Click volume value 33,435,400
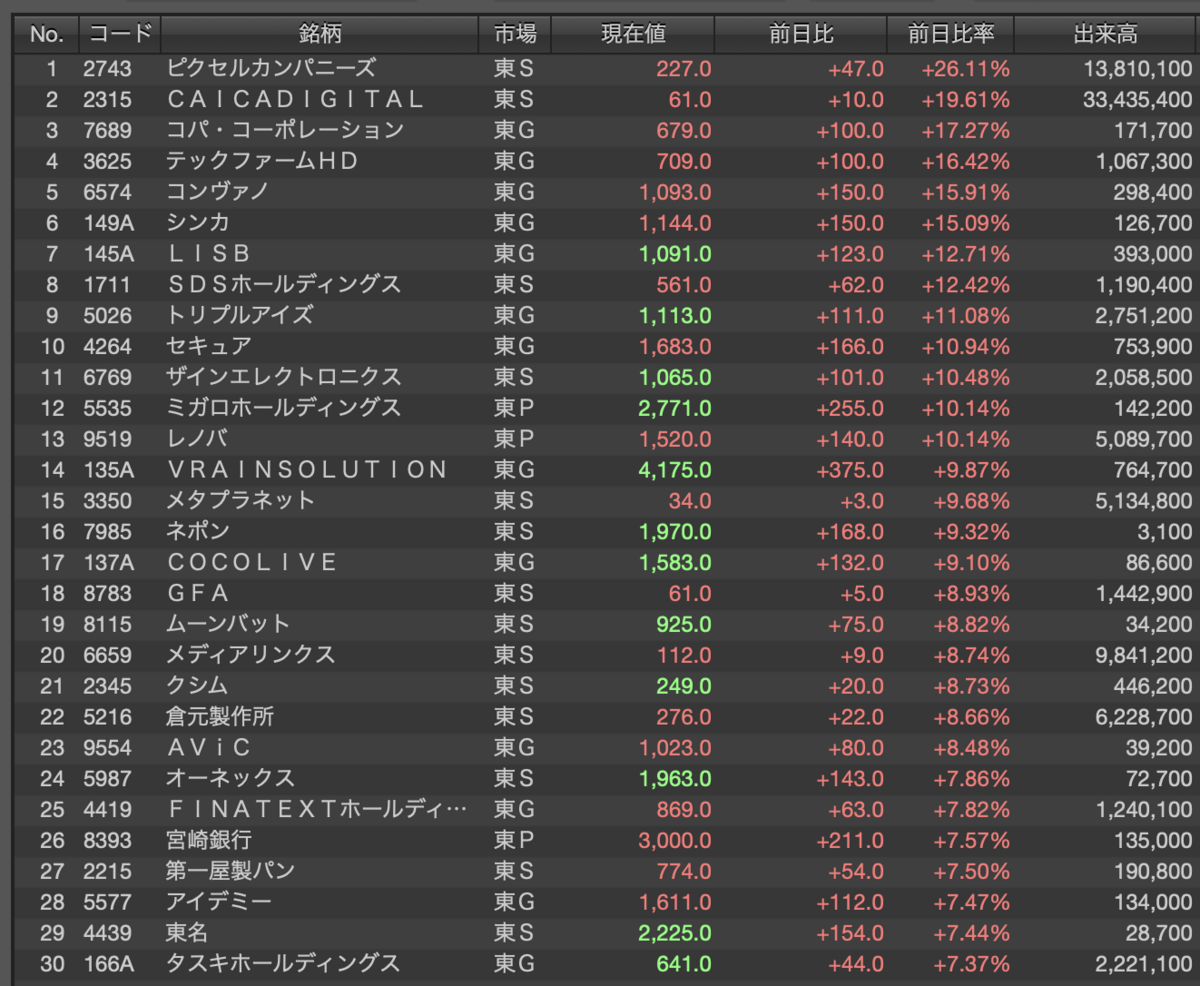The image size is (1200, 986). tap(1137, 99)
